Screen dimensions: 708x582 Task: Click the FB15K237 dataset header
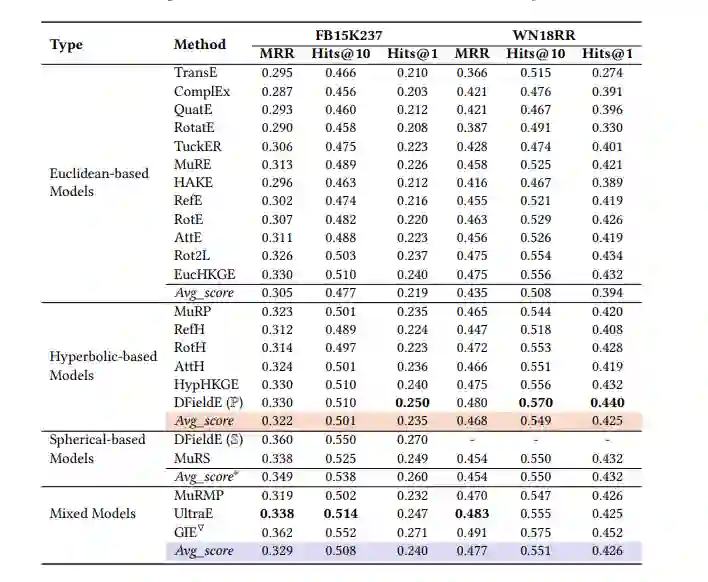point(348,34)
